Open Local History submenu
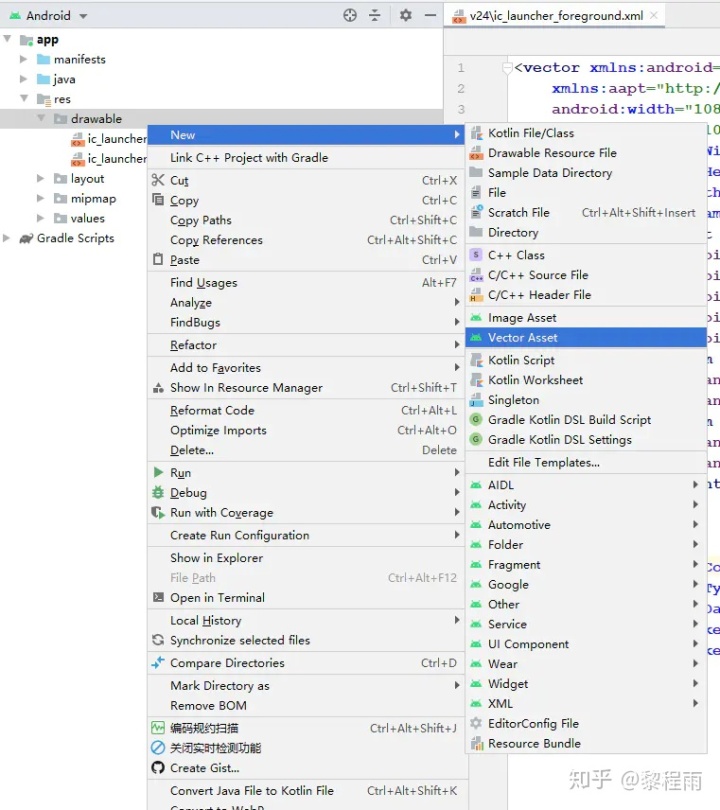The width and height of the screenshot is (720, 810). click(306, 620)
